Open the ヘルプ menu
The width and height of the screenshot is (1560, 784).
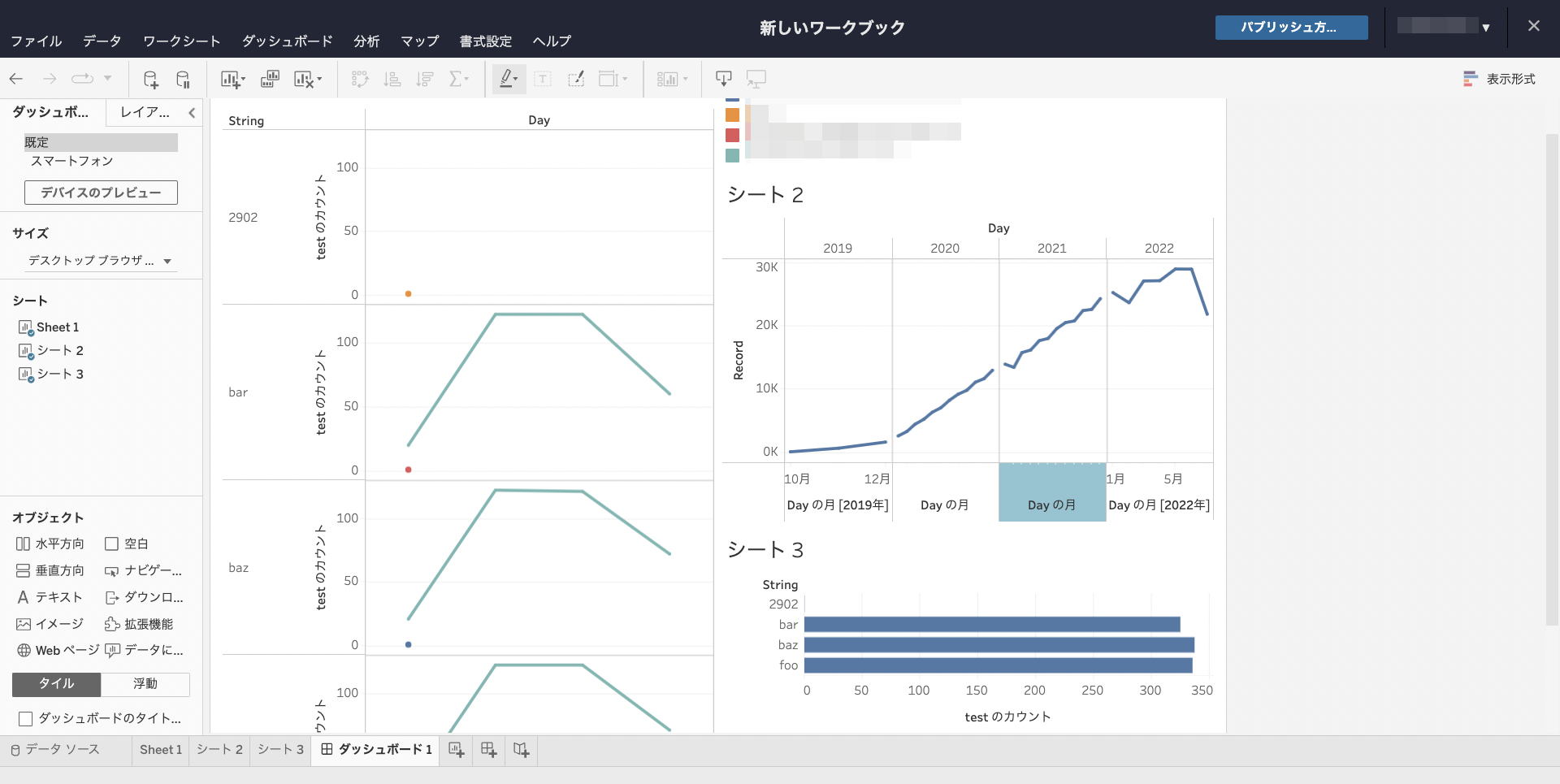tap(552, 41)
